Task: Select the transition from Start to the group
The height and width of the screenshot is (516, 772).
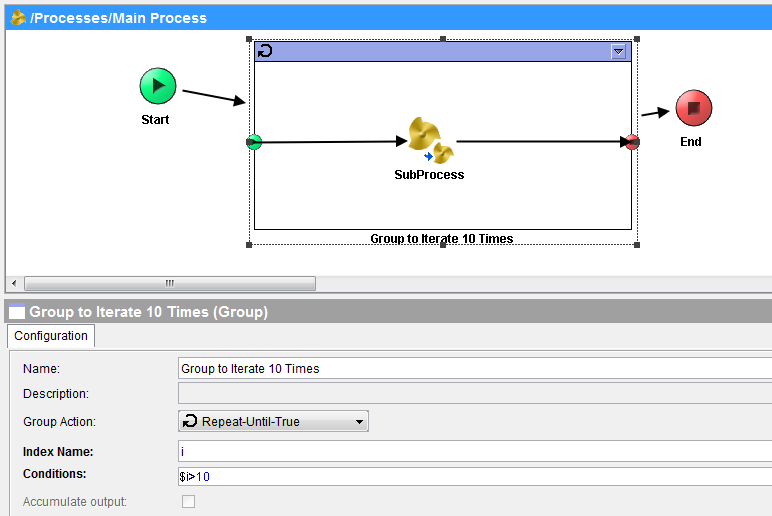Action: 214,96
